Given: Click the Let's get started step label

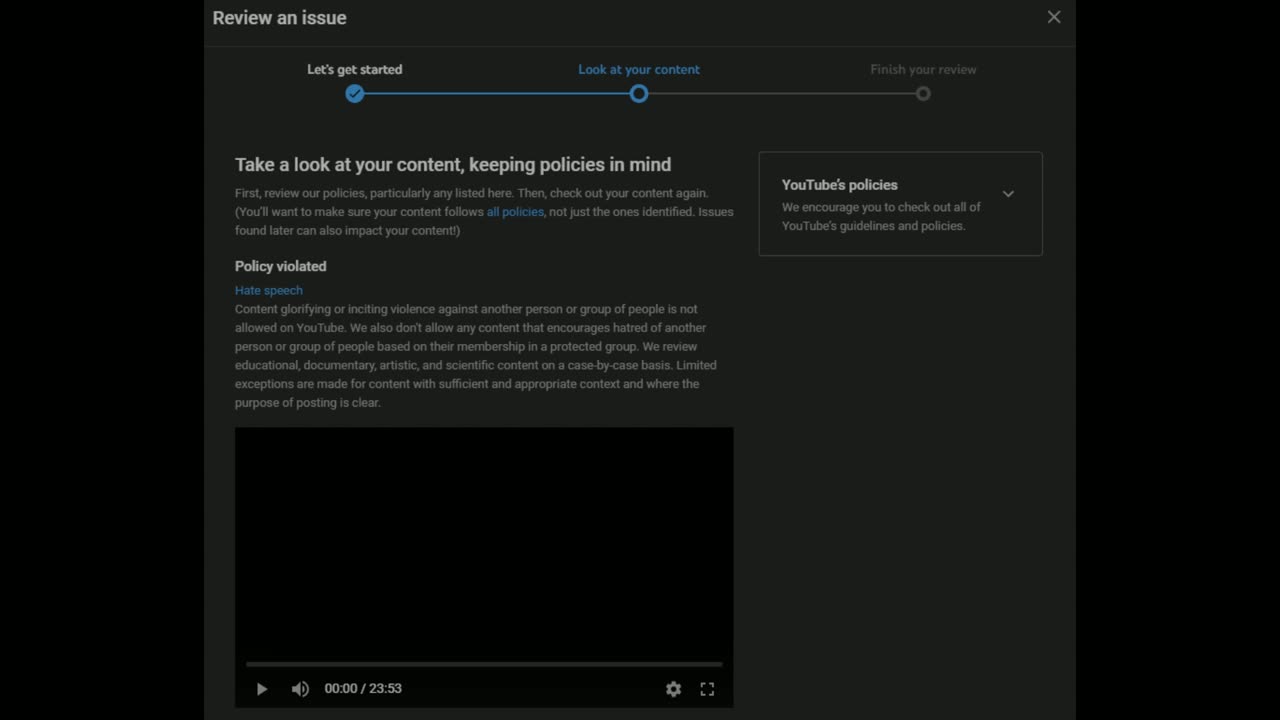Looking at the screenshot, I should coord(355,70).
